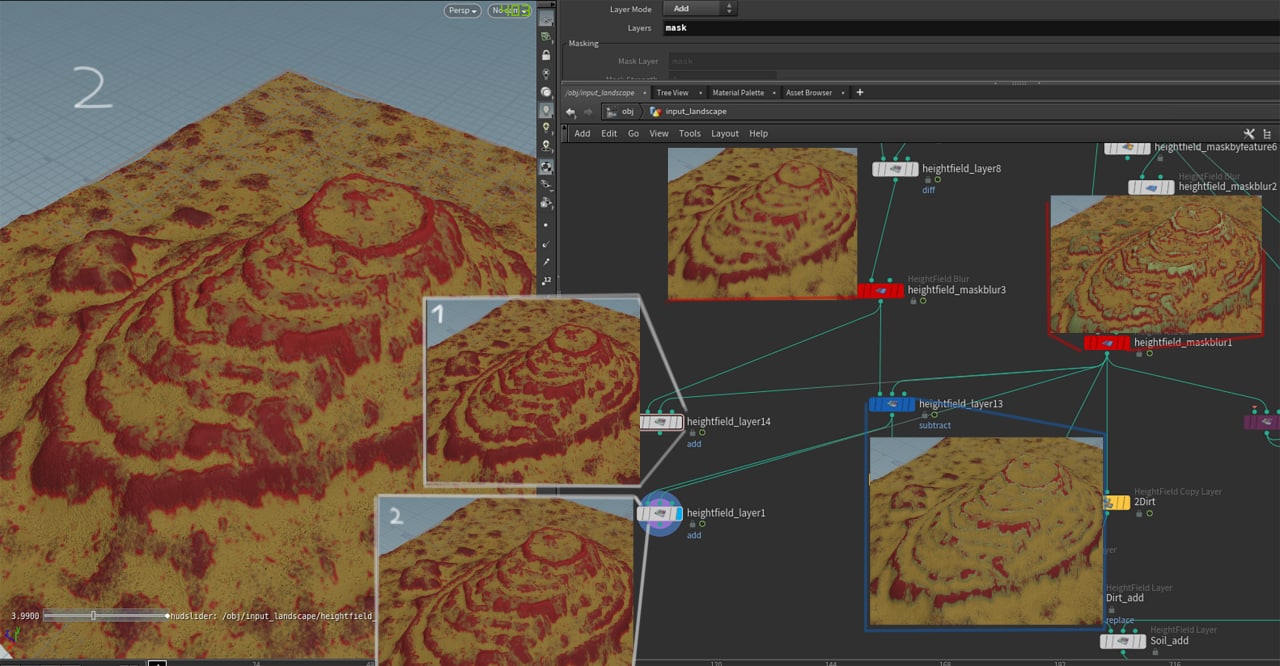Open the Add menu in network editor
Image resolution: width=1280 pixels, height=666 pixels.
click(582, 133)
